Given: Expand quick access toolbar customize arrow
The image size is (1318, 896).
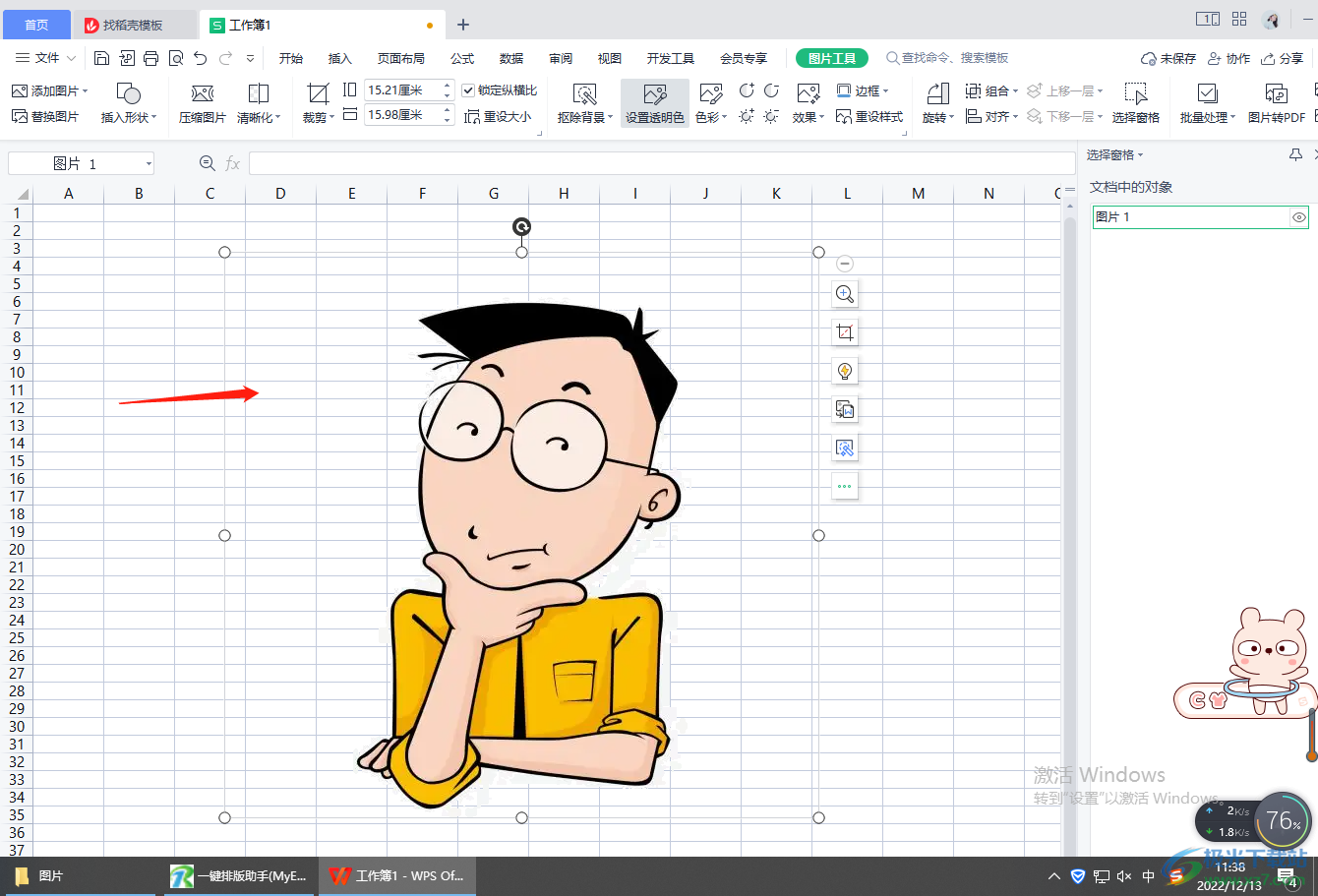Looking at the screenshot, I should [251, 58].
